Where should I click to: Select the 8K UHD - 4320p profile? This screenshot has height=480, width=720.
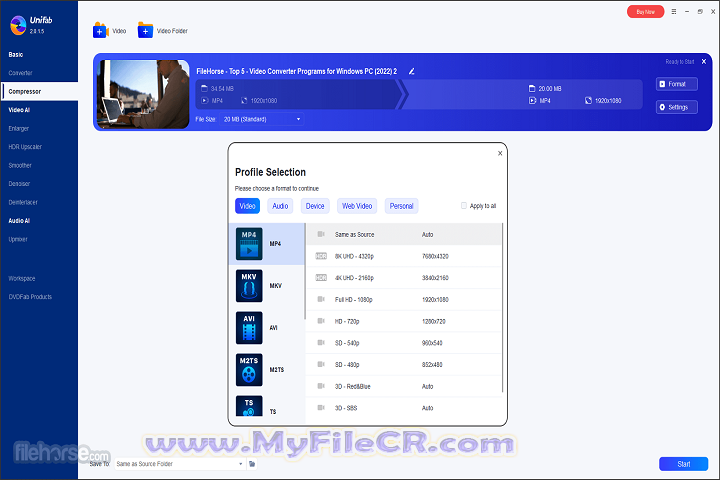[x=403, y=256]
